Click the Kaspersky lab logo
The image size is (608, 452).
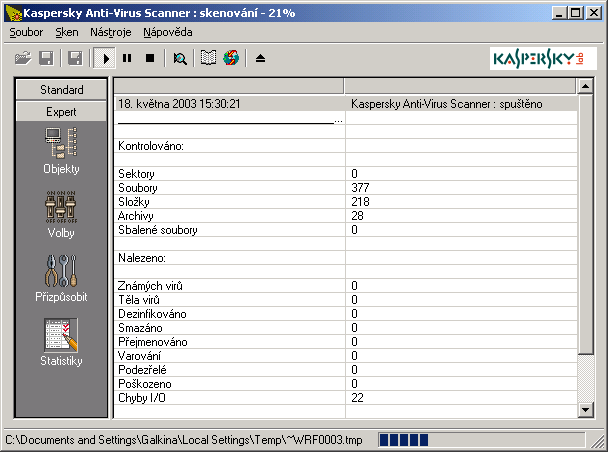(543, 59)
